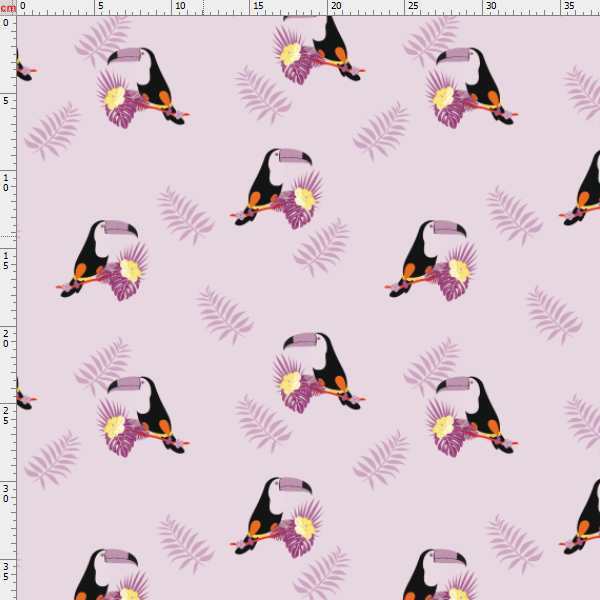This screenshot has width=600, height=600.
Task: Click the 5 label on vertical ruler
Action: 6,101
